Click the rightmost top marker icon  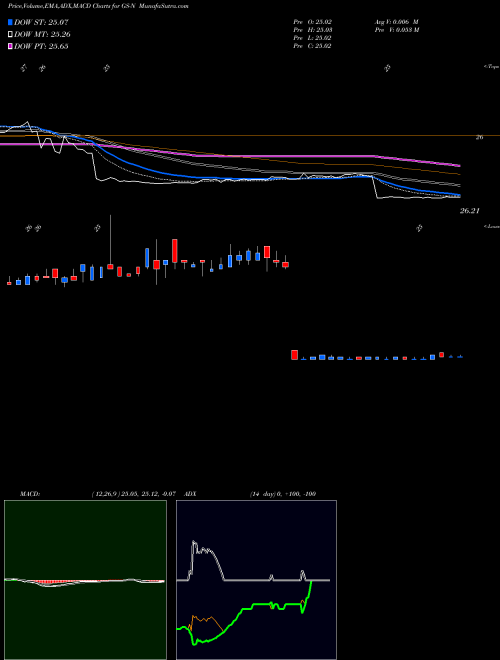point(387,68)
